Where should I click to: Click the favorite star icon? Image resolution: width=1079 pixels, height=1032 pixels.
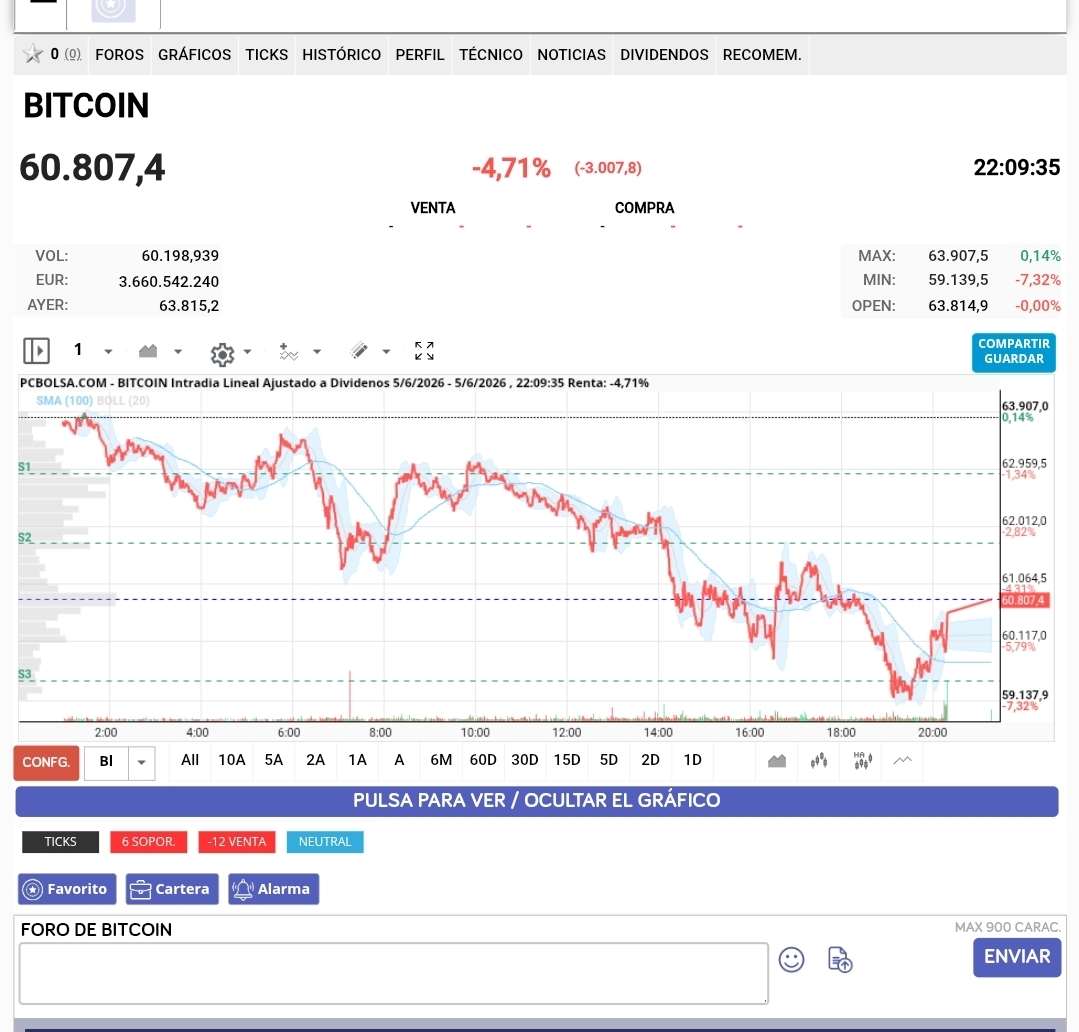[32, 54]
